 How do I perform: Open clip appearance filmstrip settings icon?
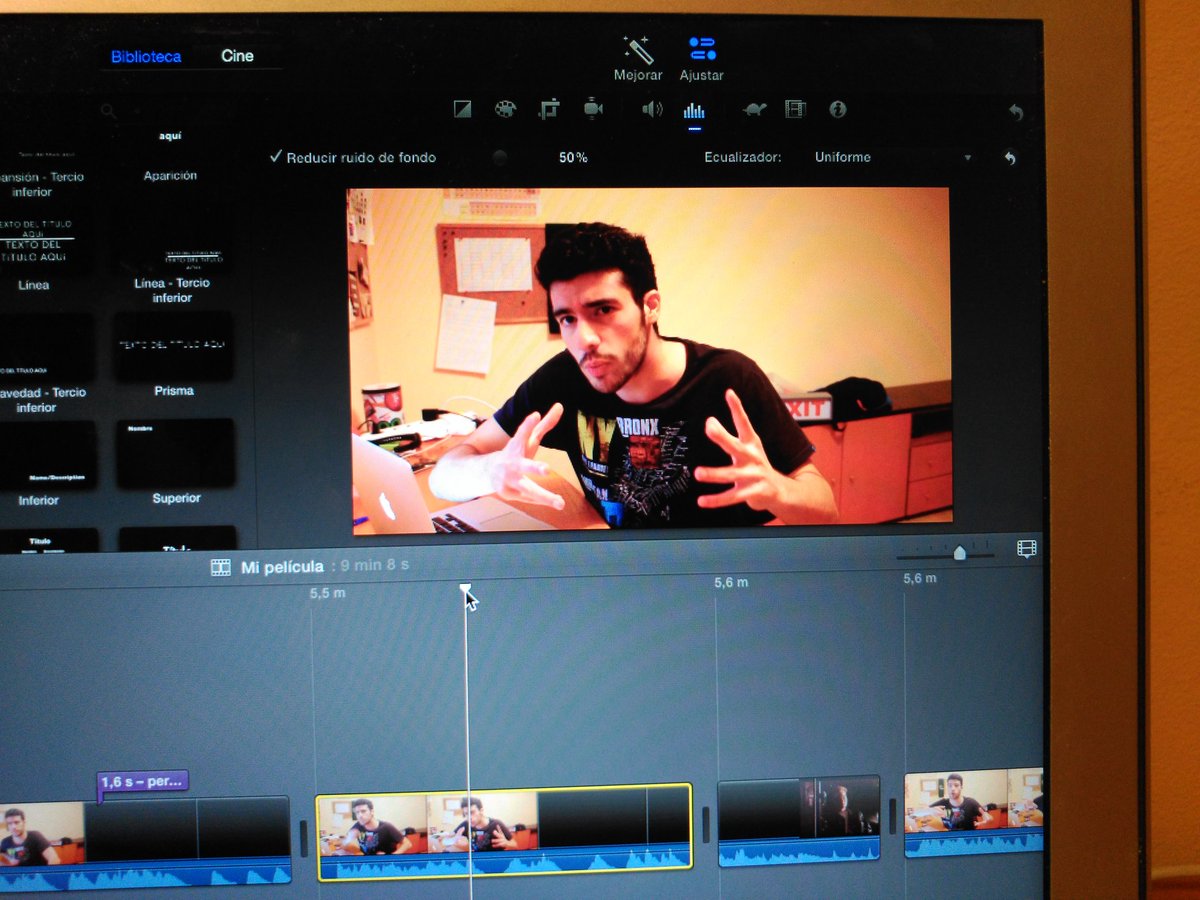1027,548
